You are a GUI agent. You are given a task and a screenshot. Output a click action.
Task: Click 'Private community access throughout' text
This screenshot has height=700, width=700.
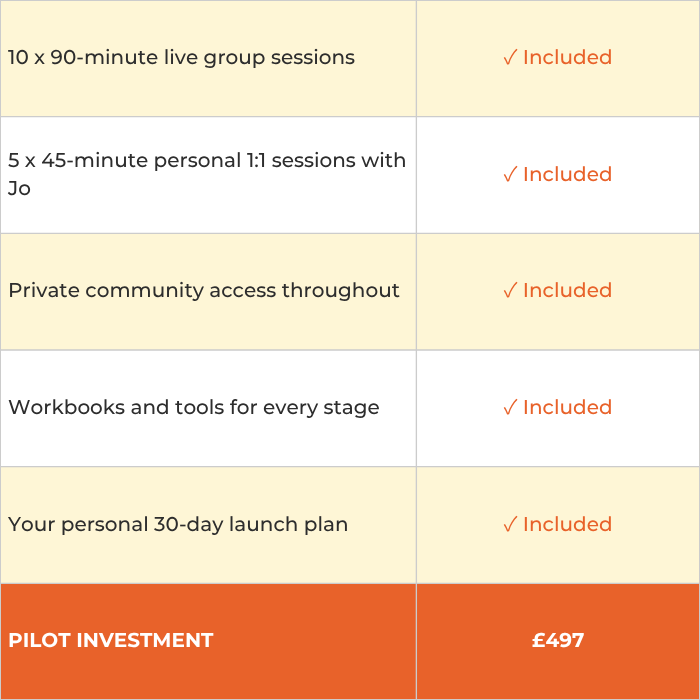click(204, 290)
